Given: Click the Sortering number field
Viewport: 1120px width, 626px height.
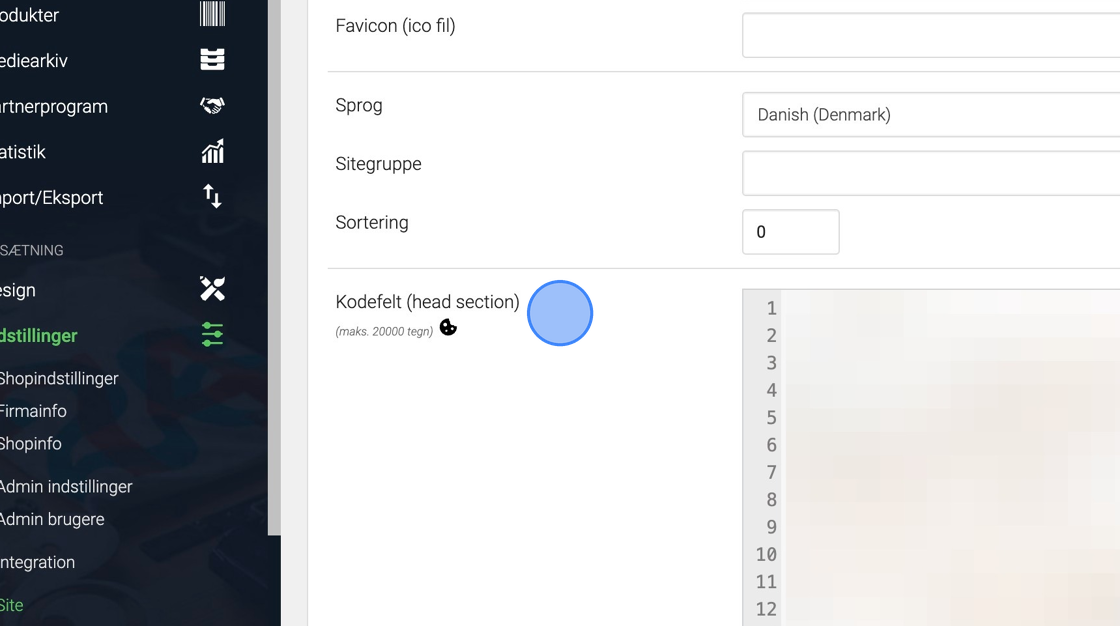Looking at the screenshot, I should click(790, 232).
